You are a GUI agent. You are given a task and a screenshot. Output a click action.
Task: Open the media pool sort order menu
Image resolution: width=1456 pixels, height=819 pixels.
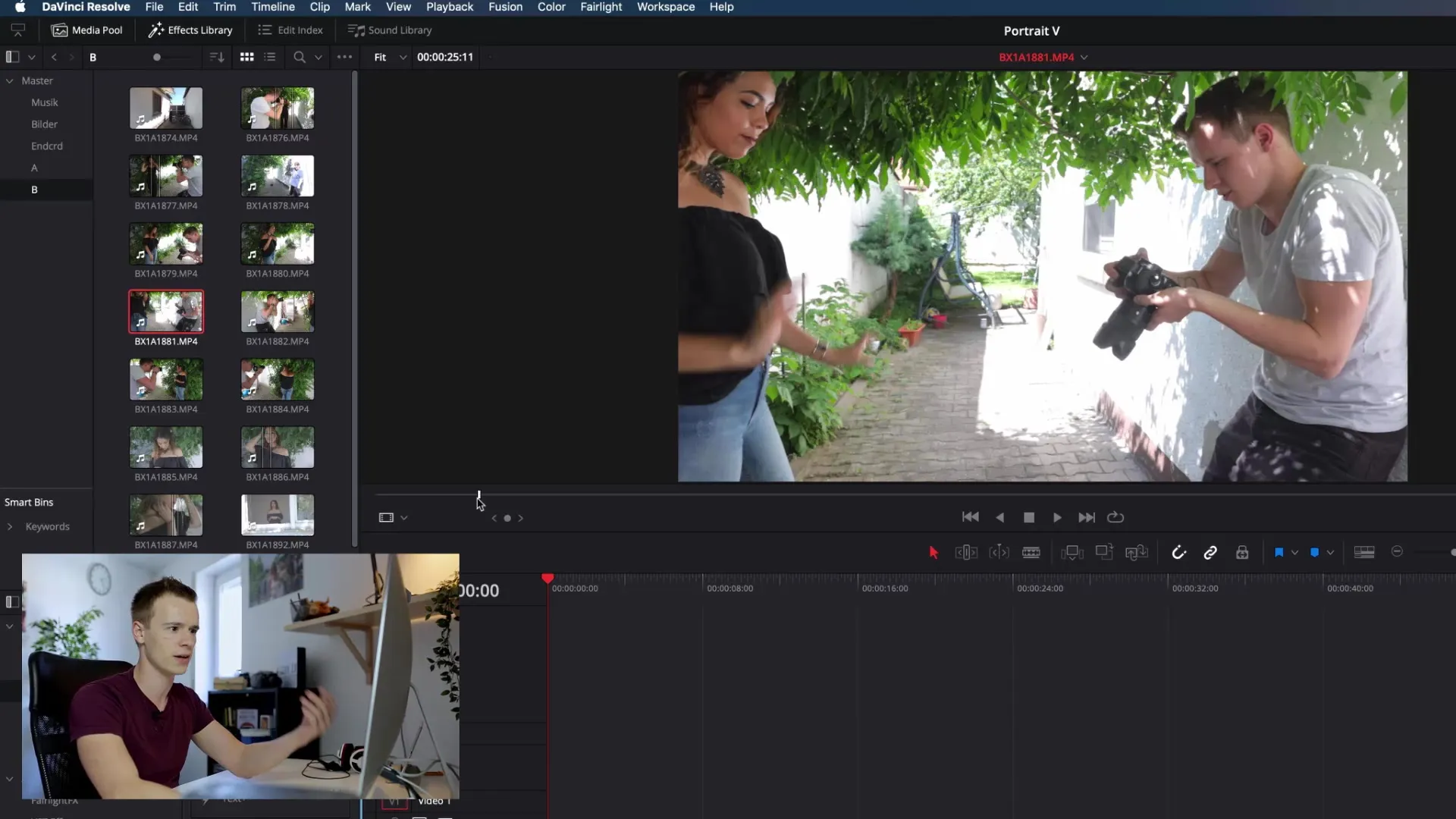217,57
